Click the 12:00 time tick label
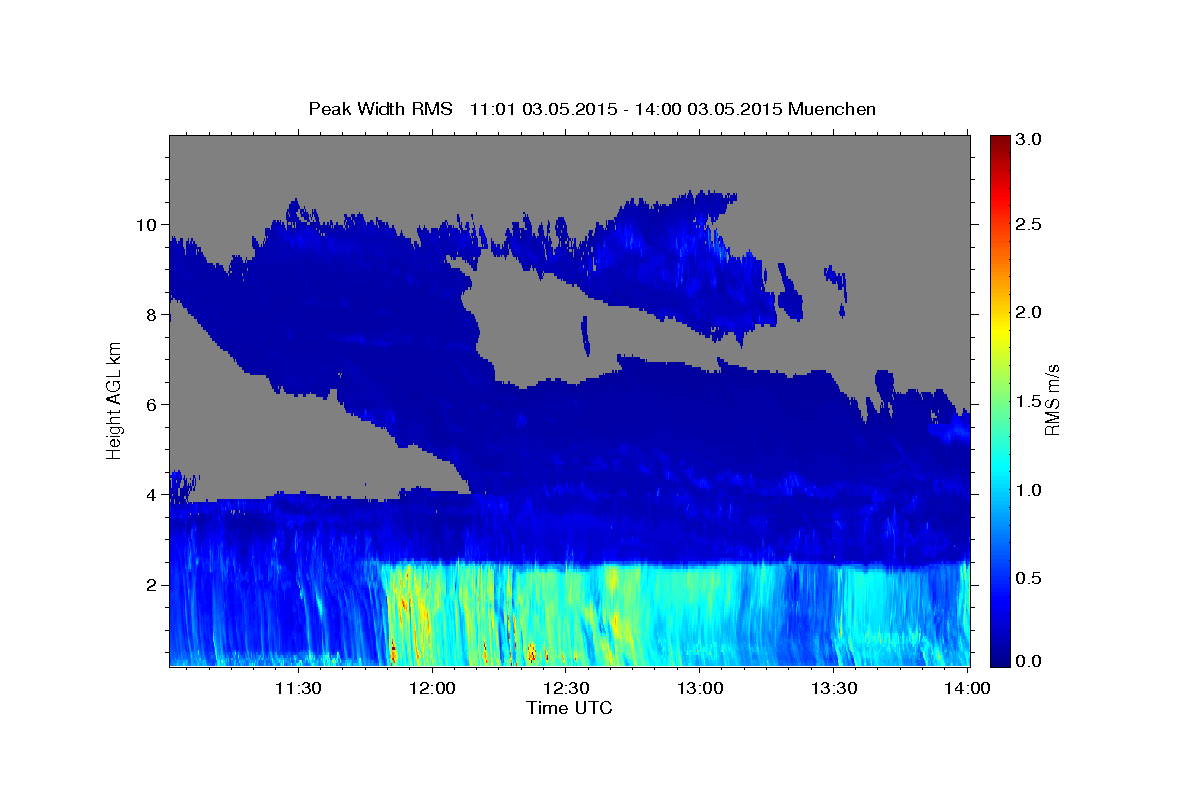 (x=433, y=688)
